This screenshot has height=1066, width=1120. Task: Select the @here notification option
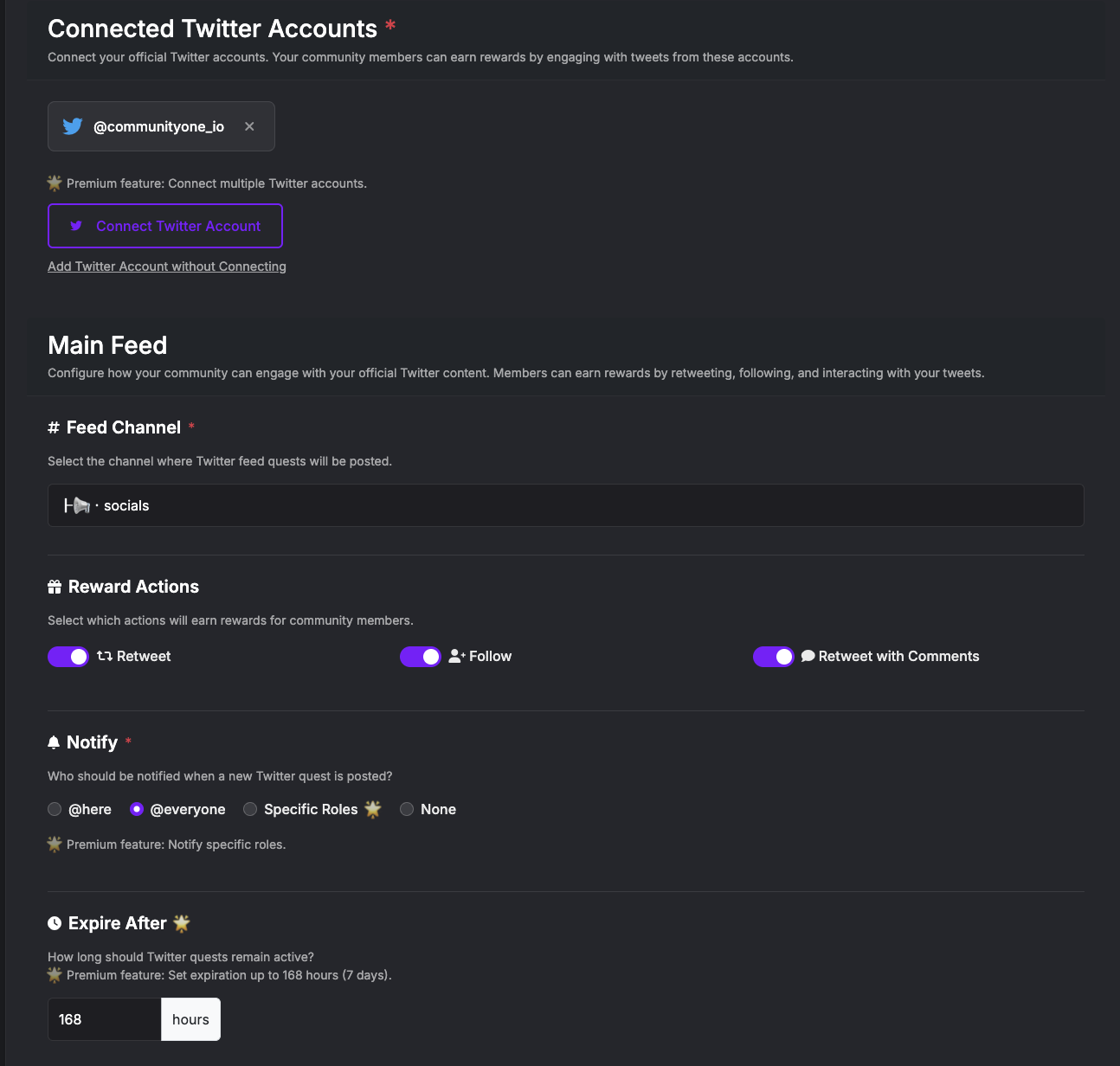click(55, 809)
